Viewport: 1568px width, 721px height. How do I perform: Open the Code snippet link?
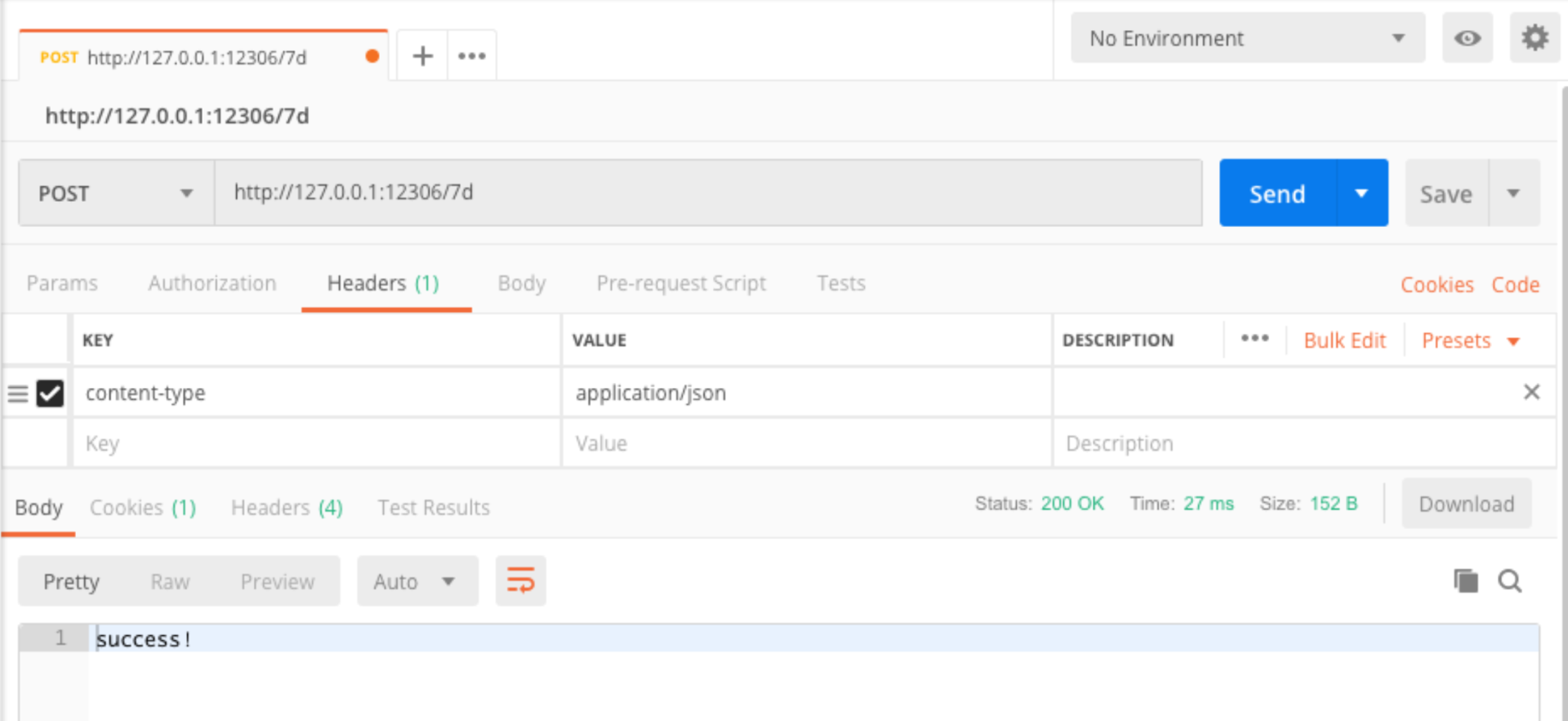(1515, 284)
